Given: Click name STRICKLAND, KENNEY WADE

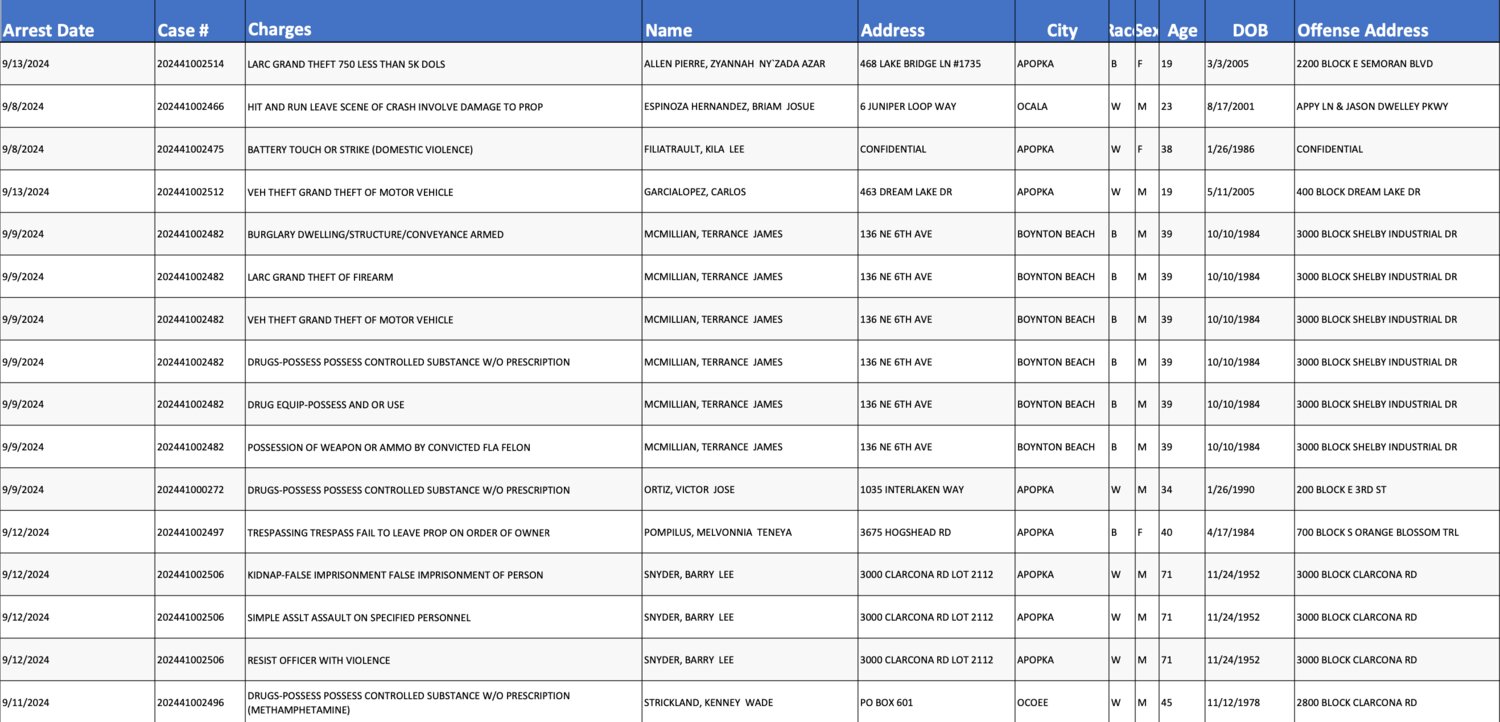Looking at the screenshot, I should click(x=749, y=702).
